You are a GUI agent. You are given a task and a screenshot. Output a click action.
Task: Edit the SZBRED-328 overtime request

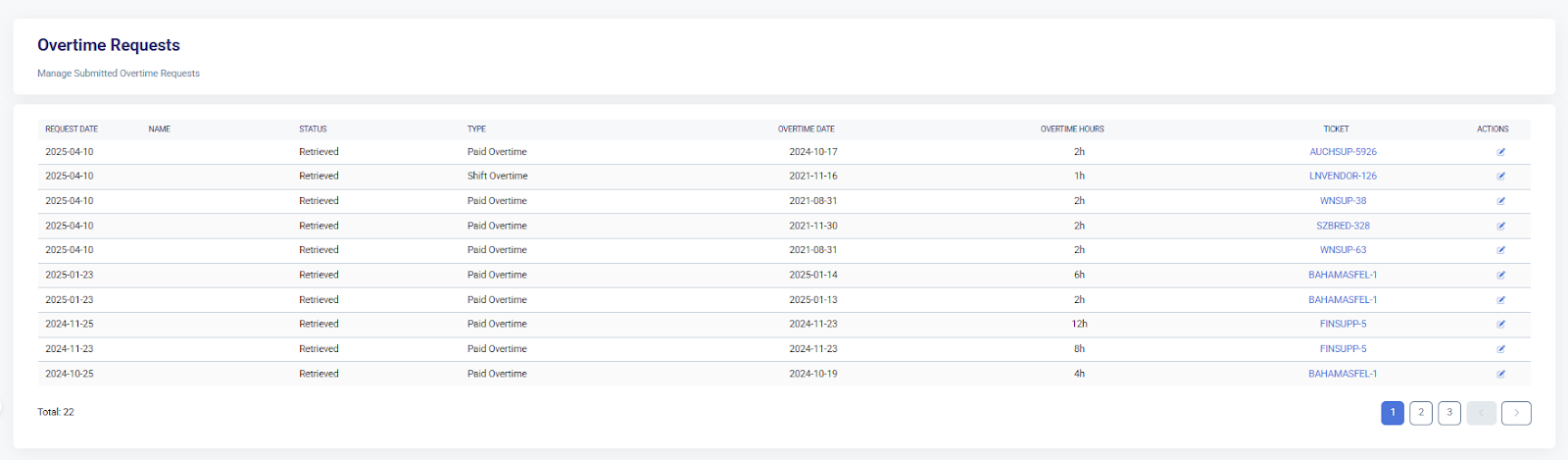click(x=1500, y=226)
